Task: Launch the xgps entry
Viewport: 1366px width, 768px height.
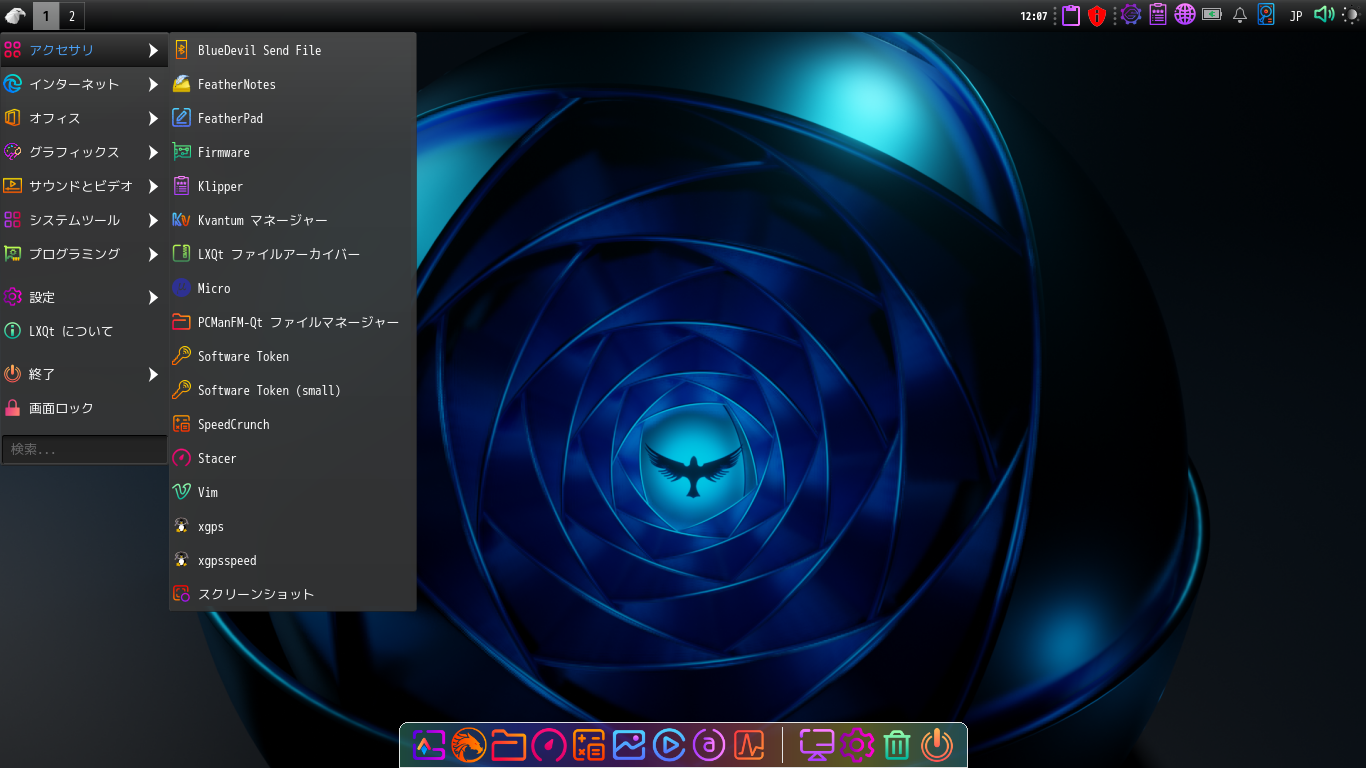Action: tap(292, 526)
